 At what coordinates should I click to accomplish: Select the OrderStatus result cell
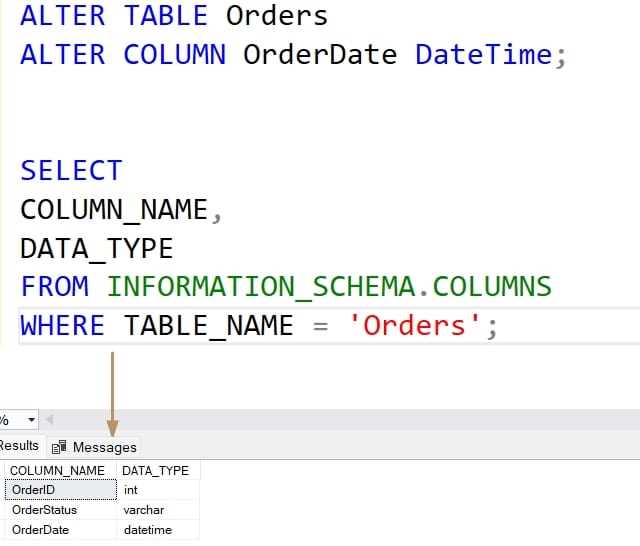(x=61, y=510)
